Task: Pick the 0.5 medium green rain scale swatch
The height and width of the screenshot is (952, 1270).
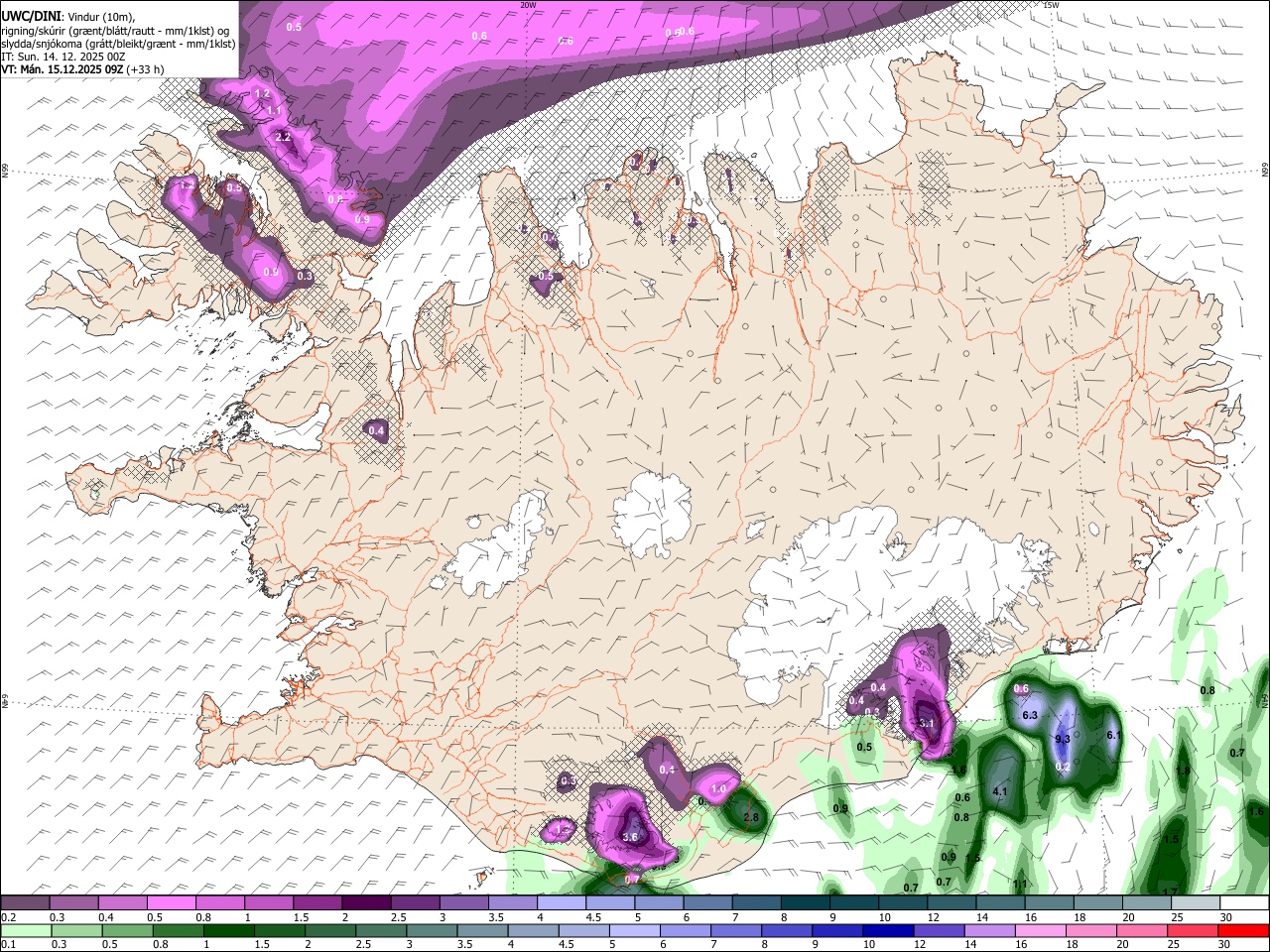Action: click(x=127, y=931)
